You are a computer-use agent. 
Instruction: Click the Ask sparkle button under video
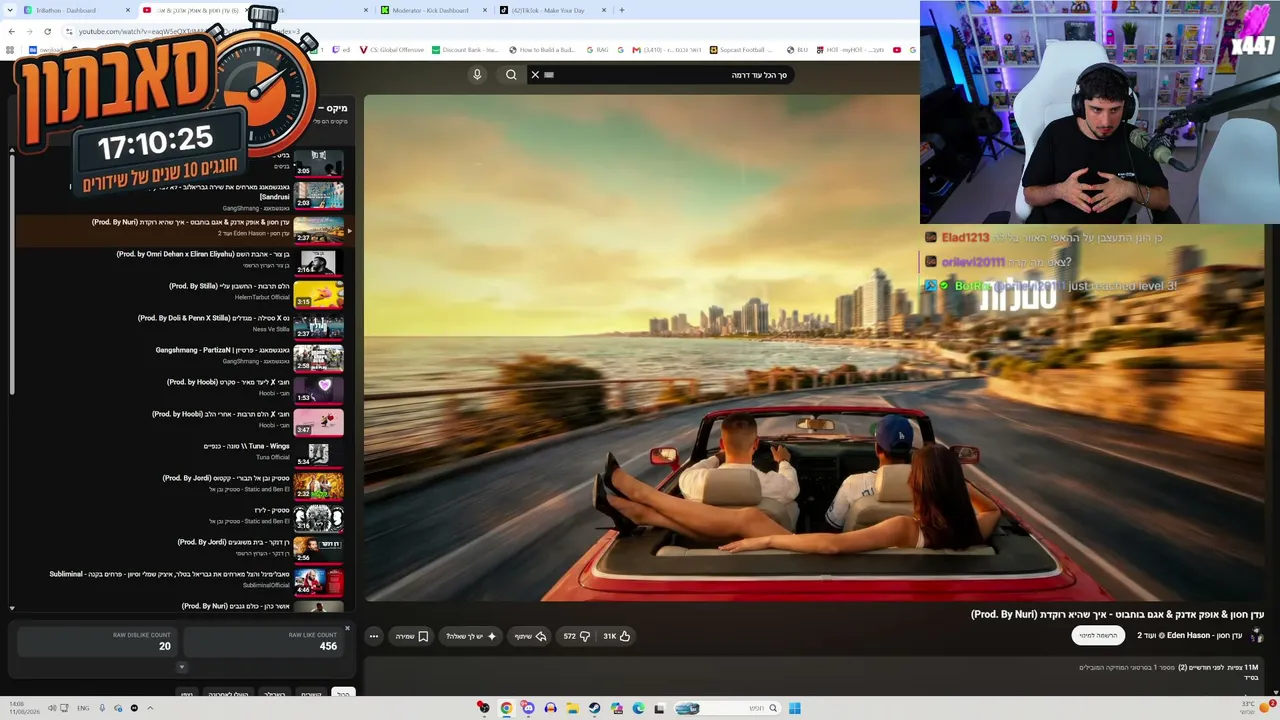471,636
